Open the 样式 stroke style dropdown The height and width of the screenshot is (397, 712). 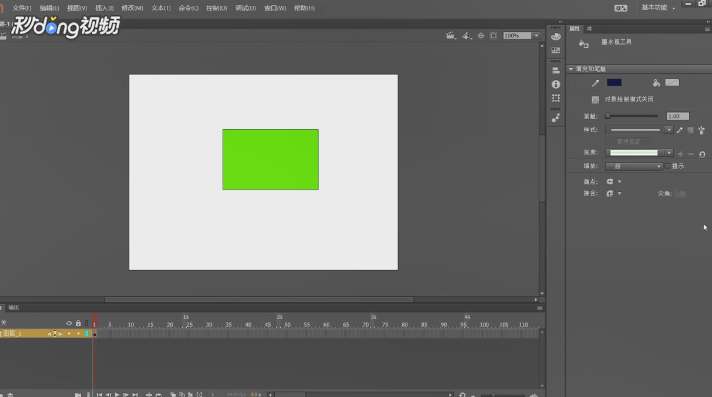pos(639,130)
